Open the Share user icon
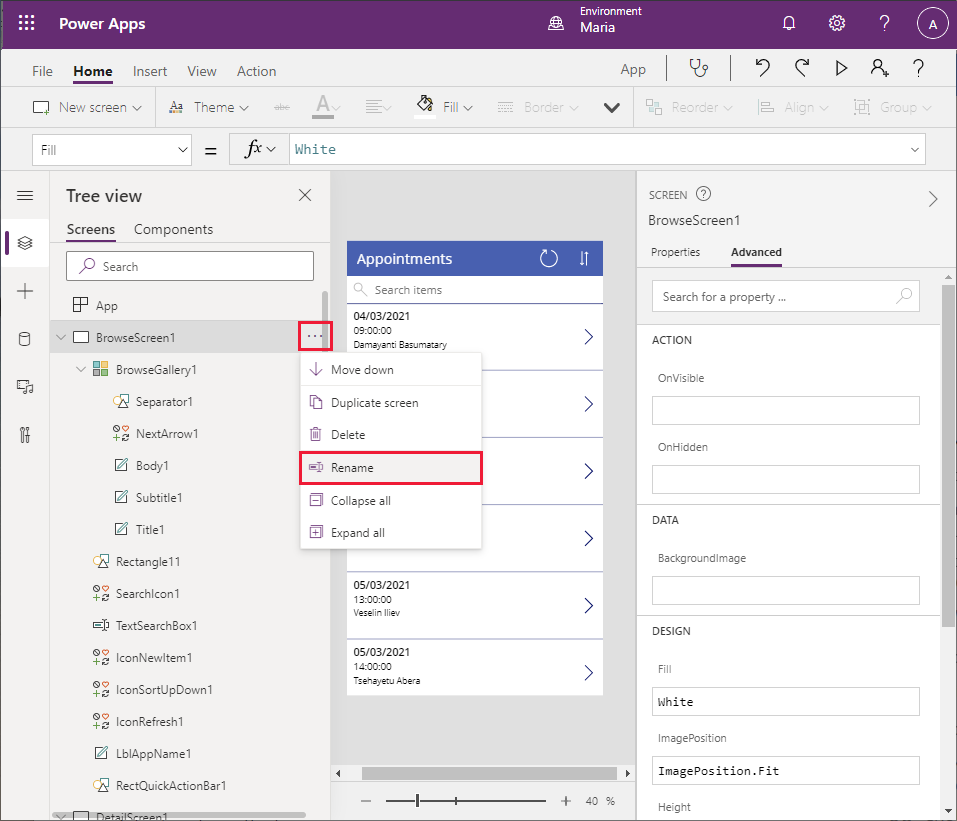 pos(879,68)
